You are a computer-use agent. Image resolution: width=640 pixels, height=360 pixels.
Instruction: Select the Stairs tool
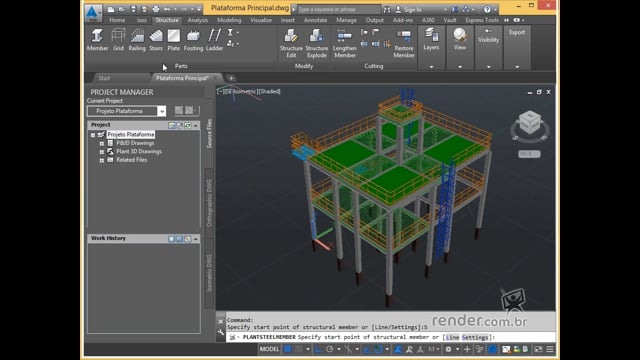point(156,40)
